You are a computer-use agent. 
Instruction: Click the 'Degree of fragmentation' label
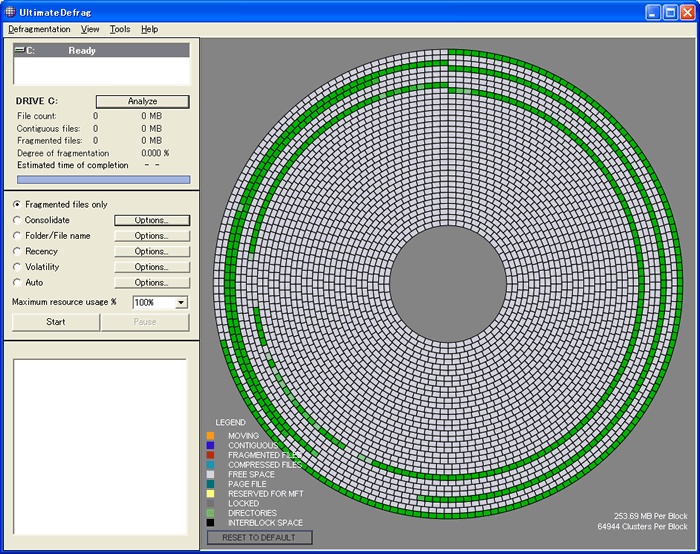coord(63,153)
